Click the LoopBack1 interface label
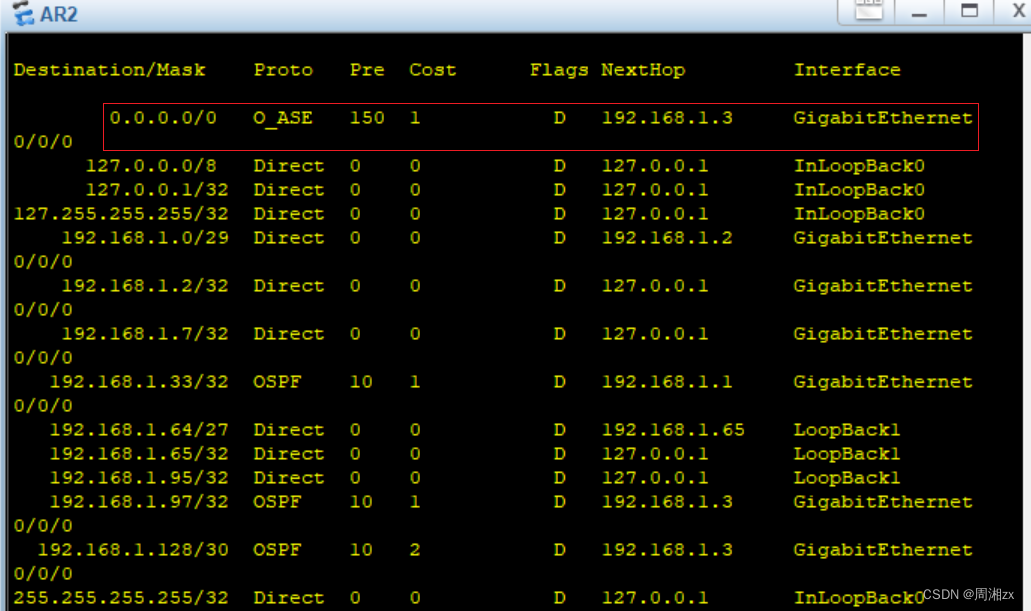The image size is (1031, 611). point(847,429)
